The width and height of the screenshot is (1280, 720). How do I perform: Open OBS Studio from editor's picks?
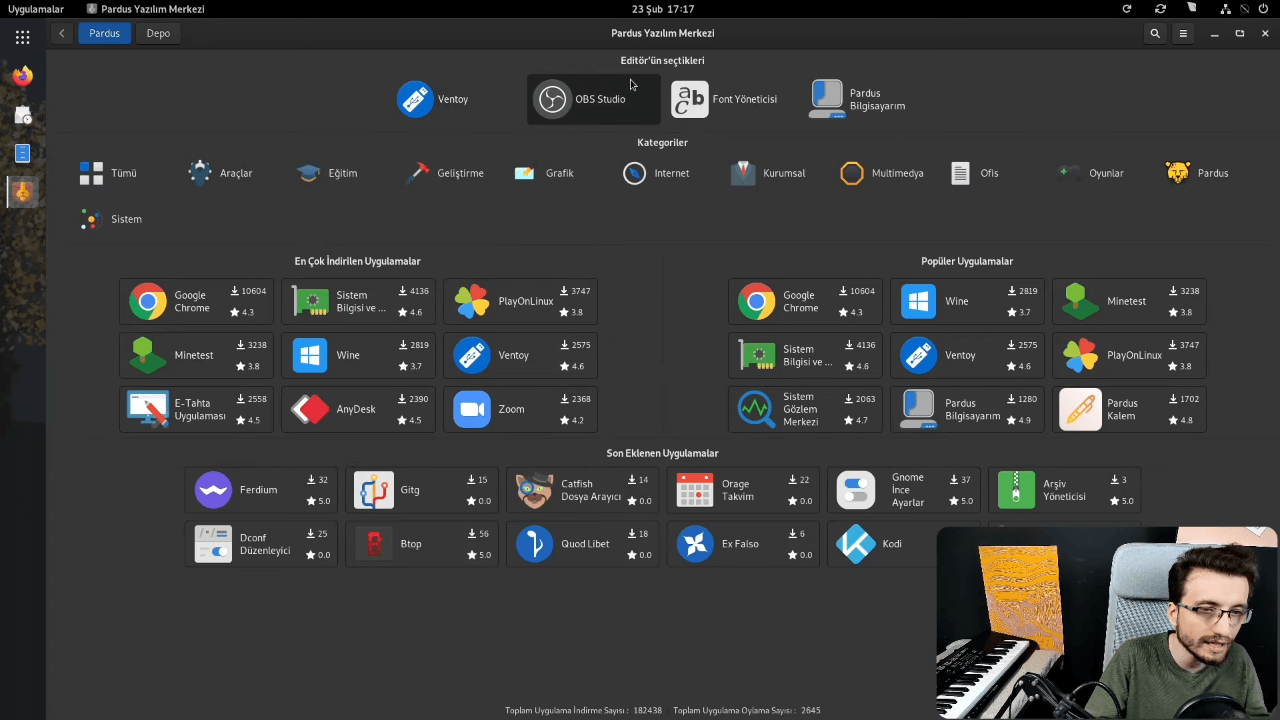[593, 99]
